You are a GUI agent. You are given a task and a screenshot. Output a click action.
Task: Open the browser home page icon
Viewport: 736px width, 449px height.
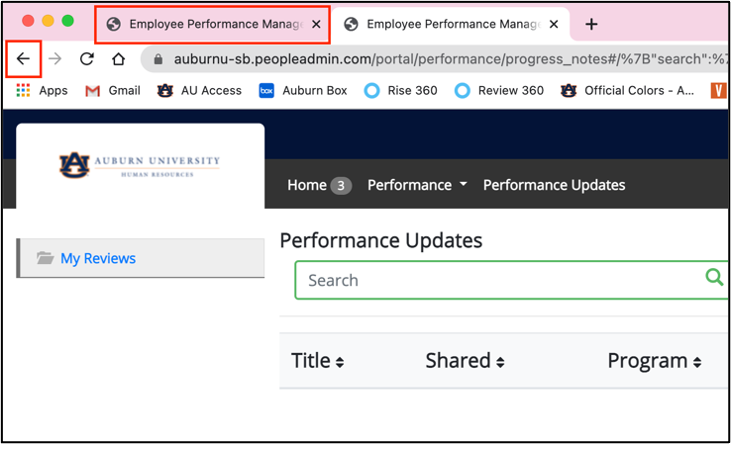pyautogui.click(x=118, y=59)
